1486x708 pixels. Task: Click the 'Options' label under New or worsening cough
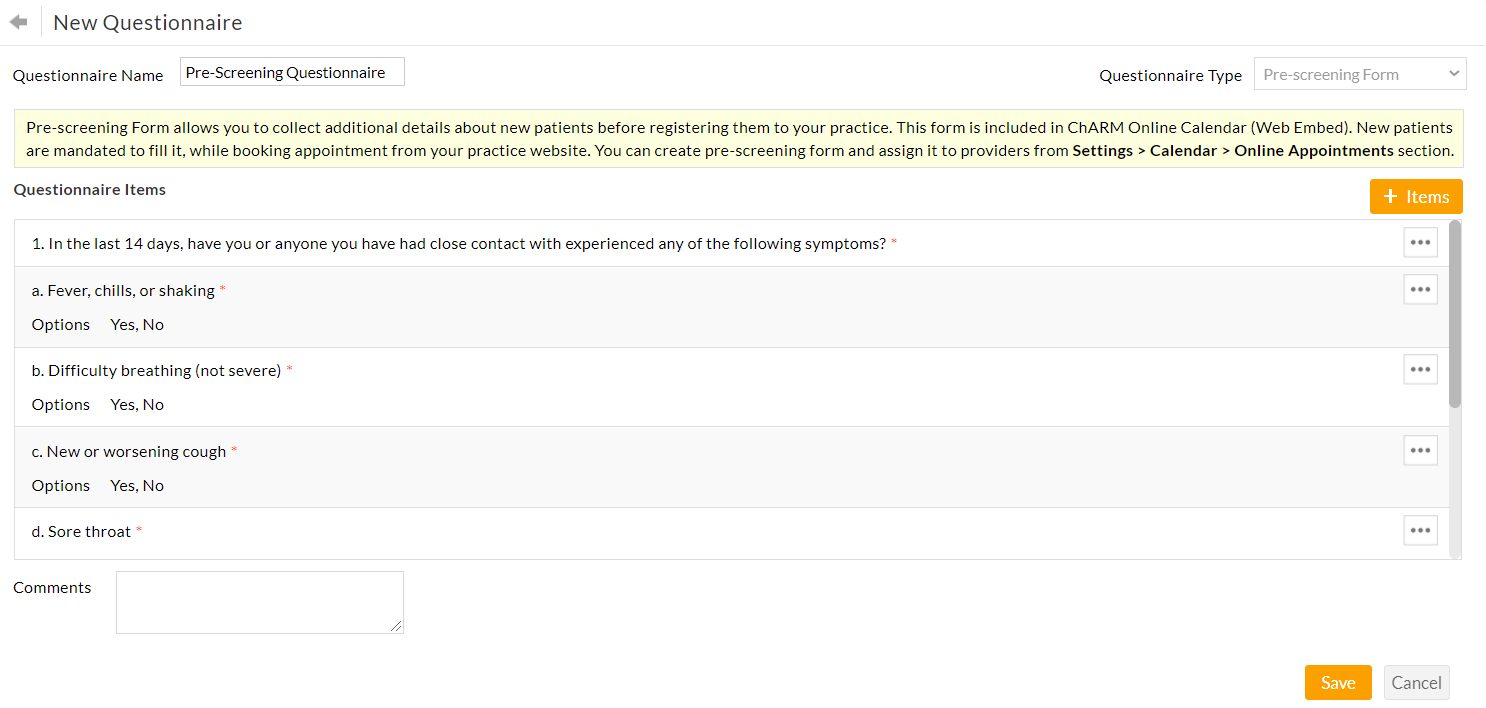point(60,485)
